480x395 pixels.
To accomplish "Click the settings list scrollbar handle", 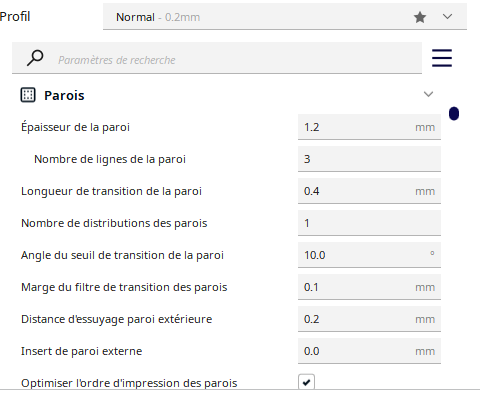I will pos(454,114).
